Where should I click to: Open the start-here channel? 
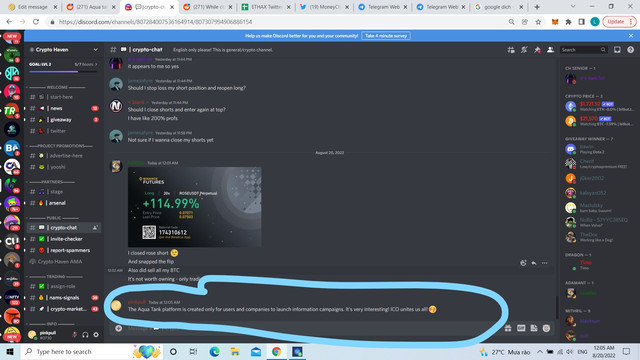pos(63,97)
